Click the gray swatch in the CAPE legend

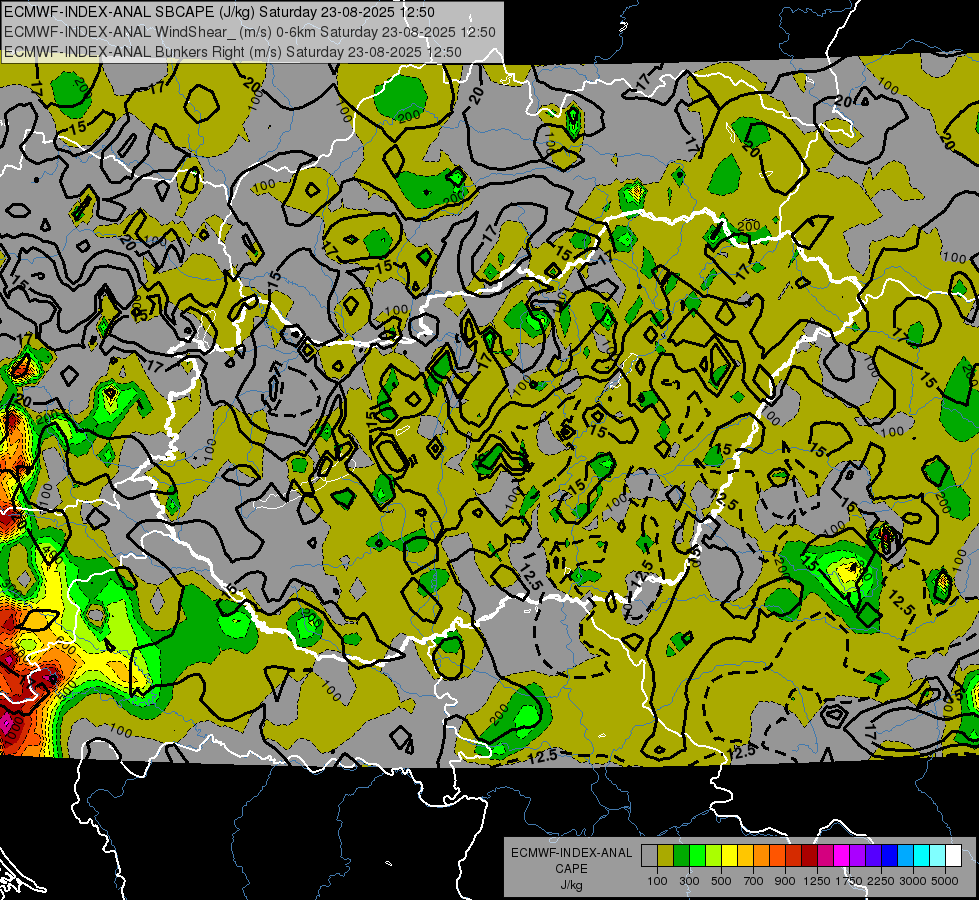click(649, 856)
